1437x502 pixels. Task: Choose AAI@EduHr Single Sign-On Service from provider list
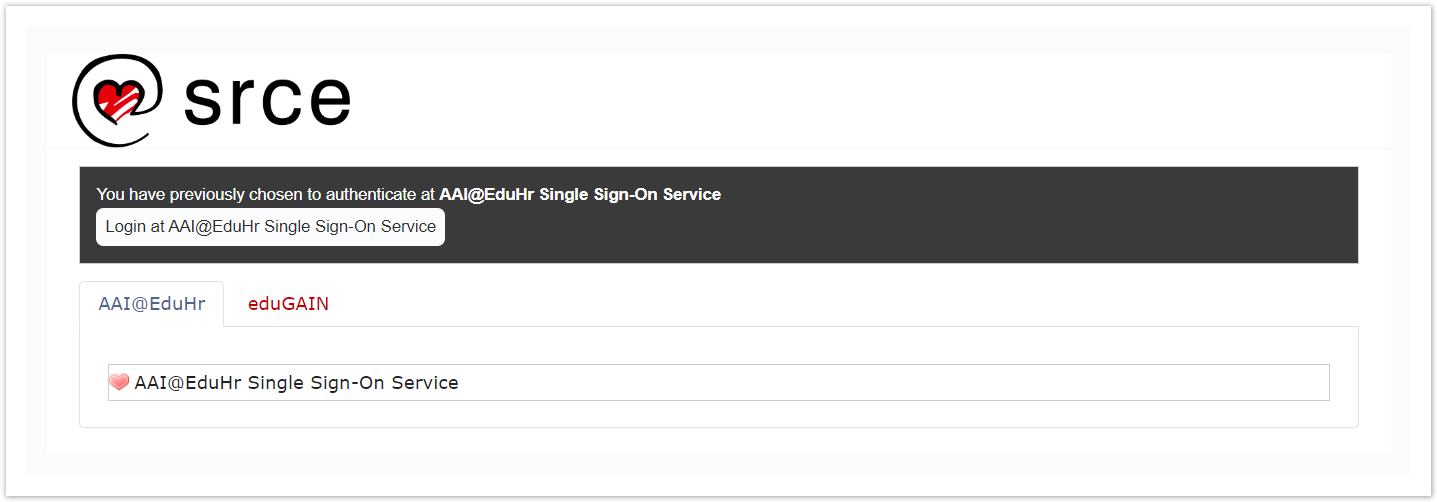click(x=296, y=382)
